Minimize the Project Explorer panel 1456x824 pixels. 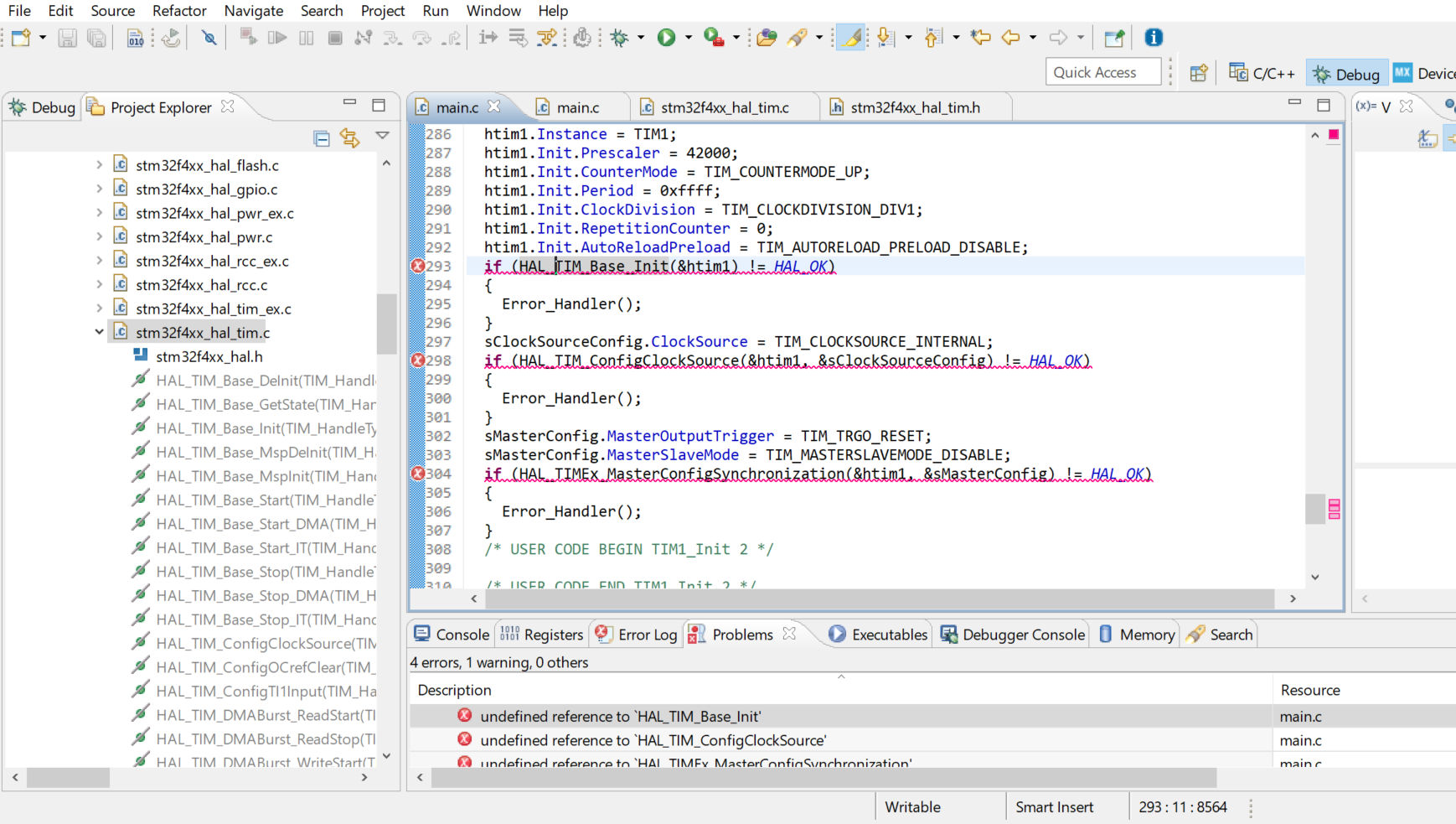pos(350,102)
